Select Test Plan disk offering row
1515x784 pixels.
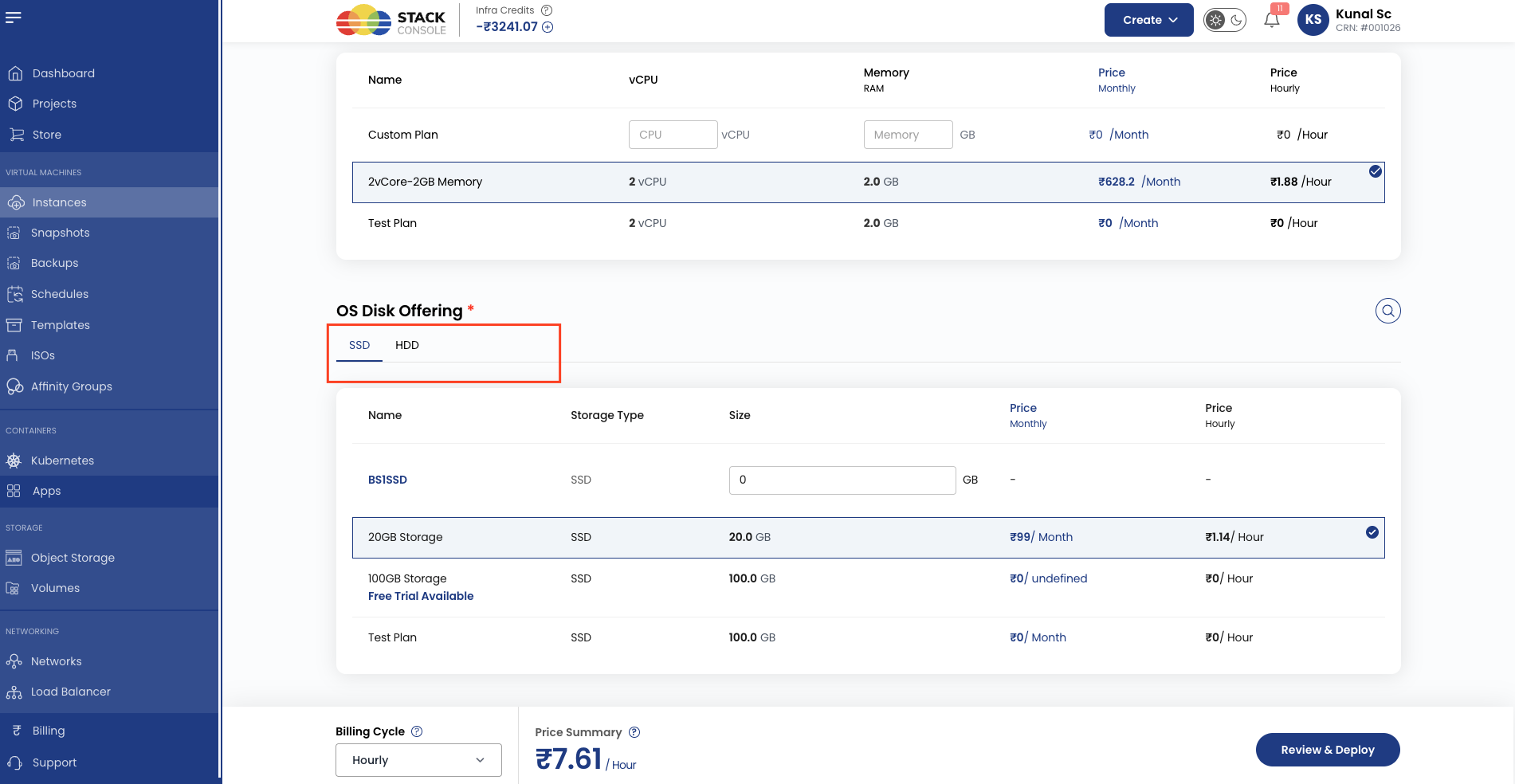(869, 637)
